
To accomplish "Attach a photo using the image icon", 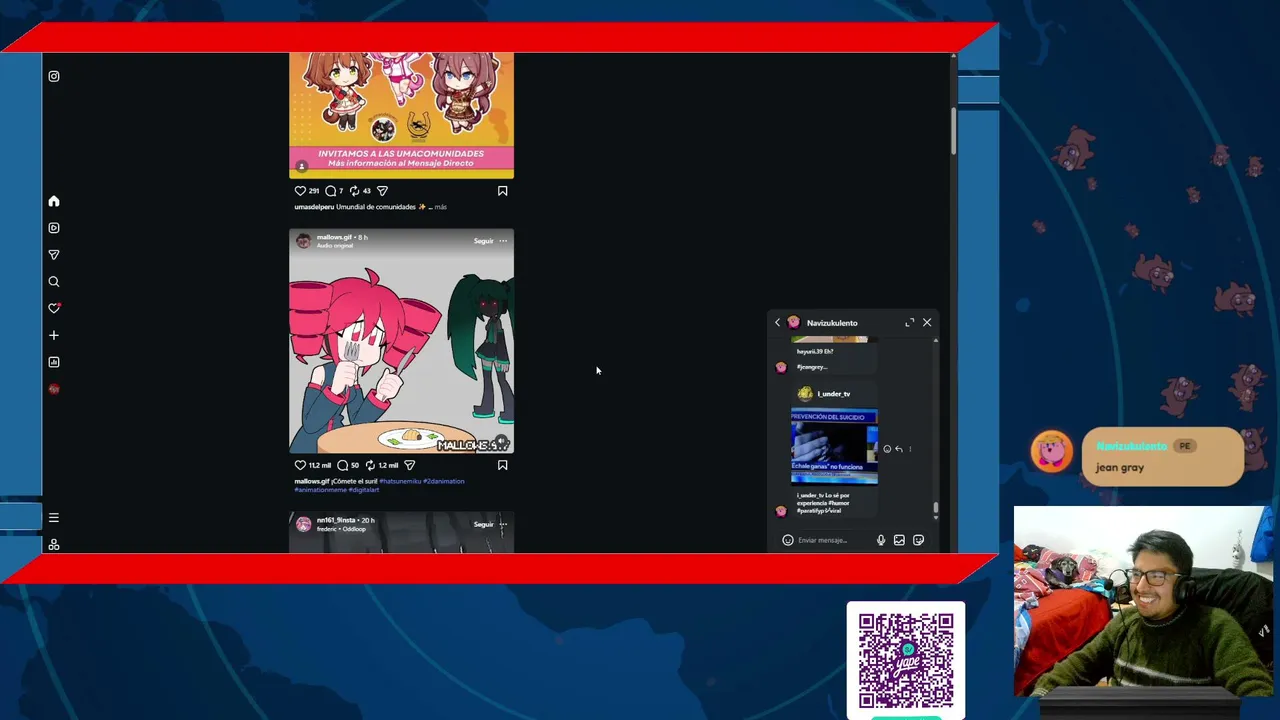I will pyautogui.click(x=899, y=540).
